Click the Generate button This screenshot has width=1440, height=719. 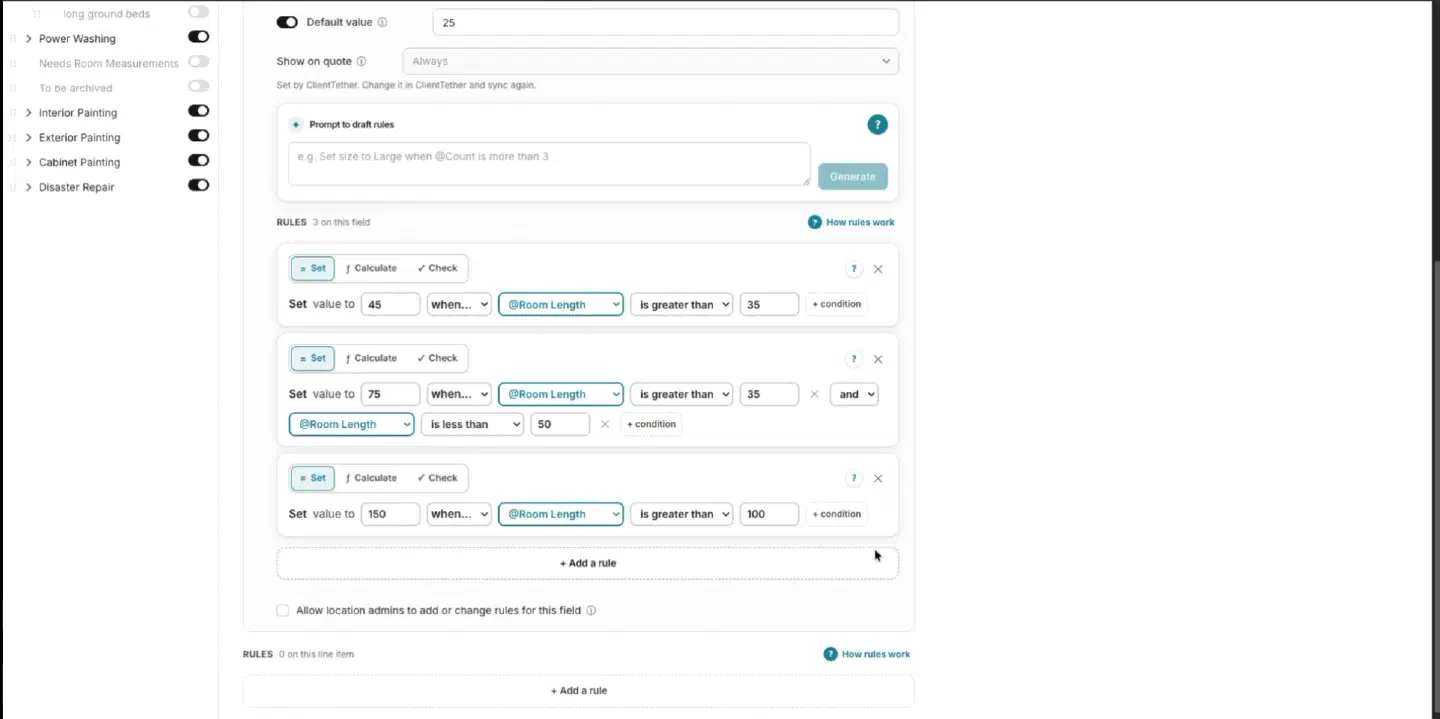point(852,176)
